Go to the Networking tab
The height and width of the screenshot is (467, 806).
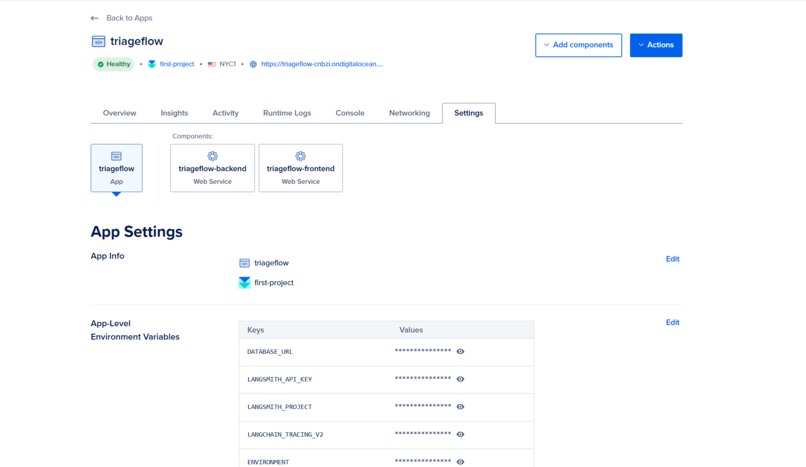(409, 113)
